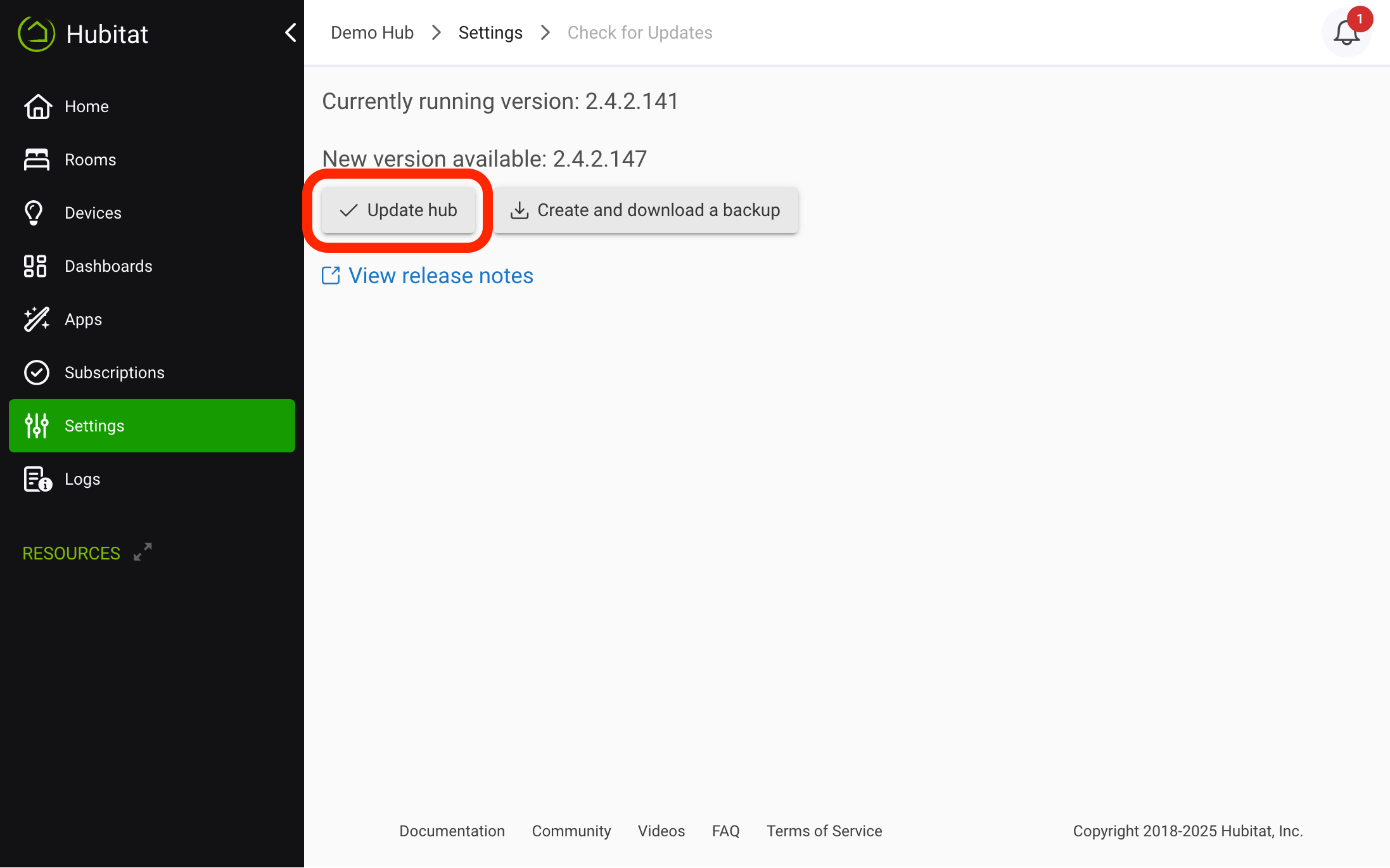Expand Resources with the arrows icon
The height and width of the screenshot is (868, 1390).
tap(143, 552)
